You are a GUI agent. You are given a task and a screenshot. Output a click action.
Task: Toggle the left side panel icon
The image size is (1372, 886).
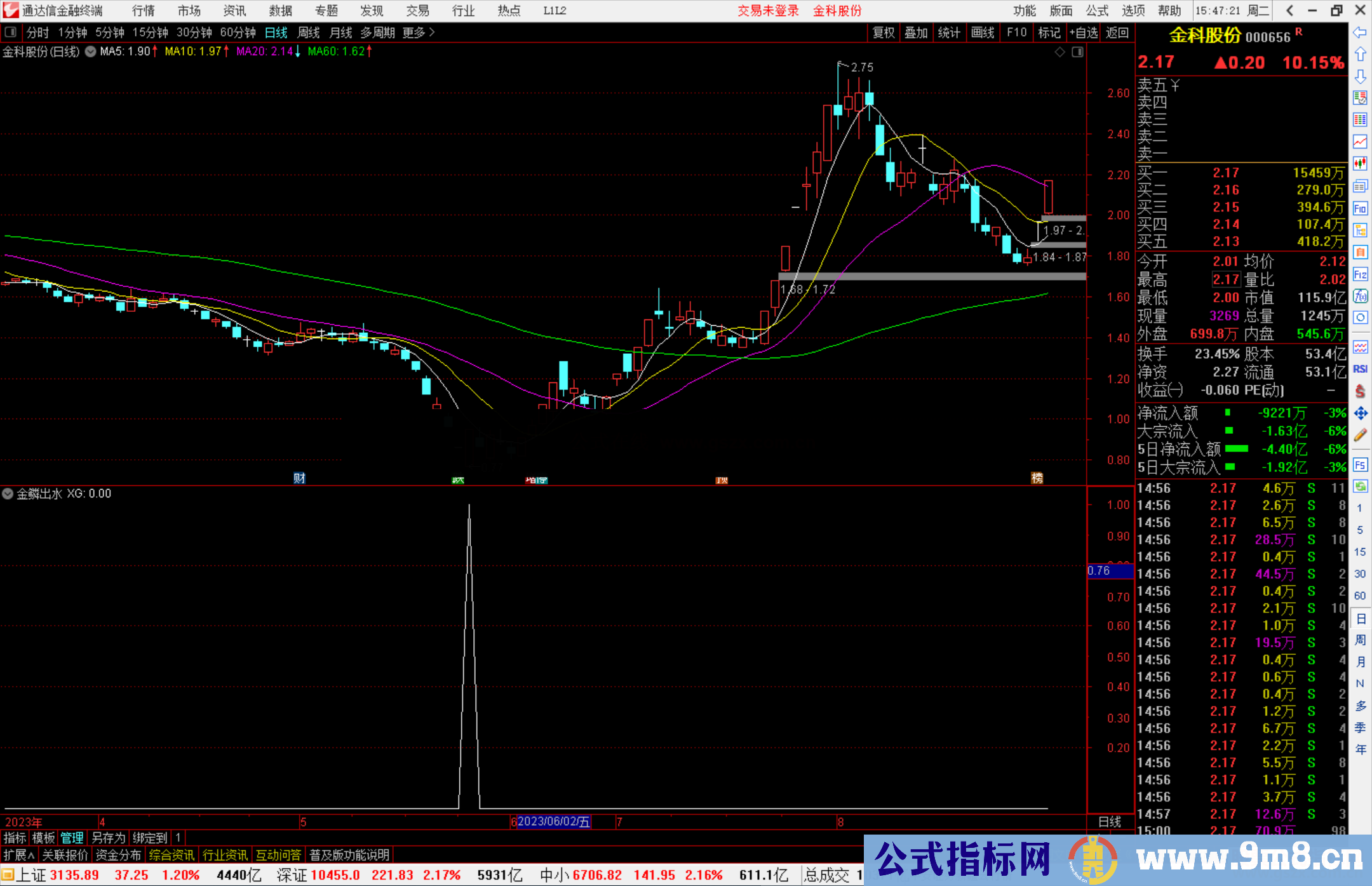coord(11,32)
